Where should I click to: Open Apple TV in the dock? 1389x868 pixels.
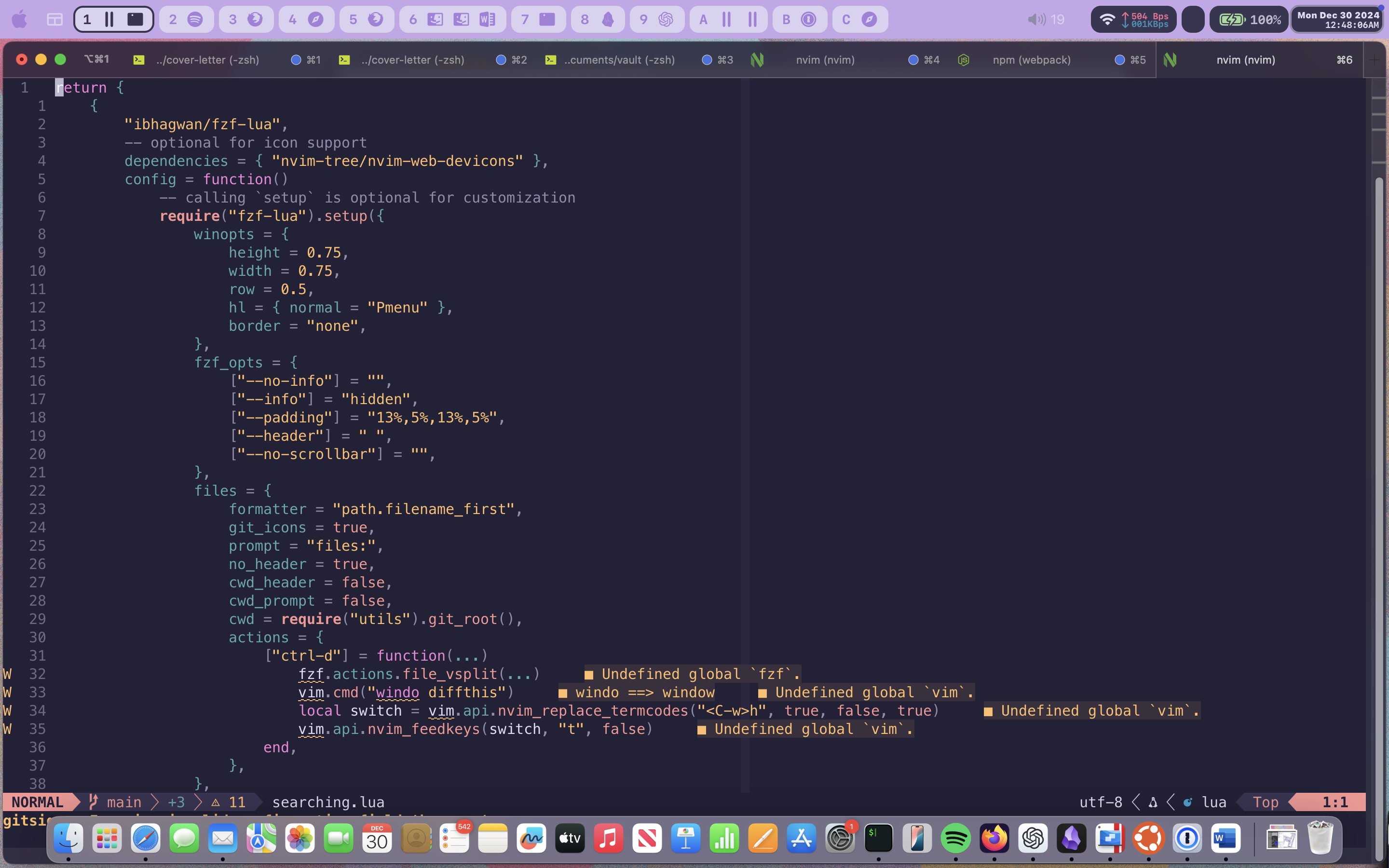click(x=570, y=839)
